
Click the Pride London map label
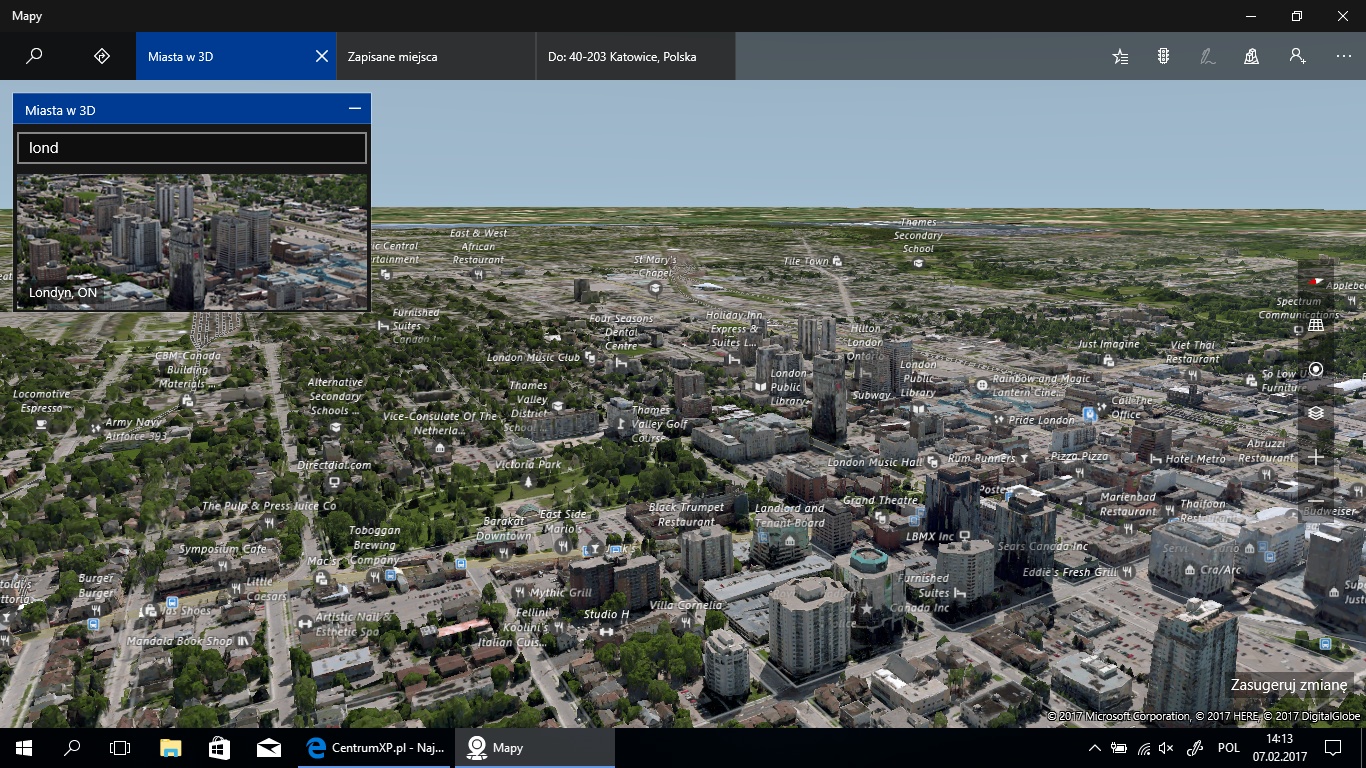1042,420
